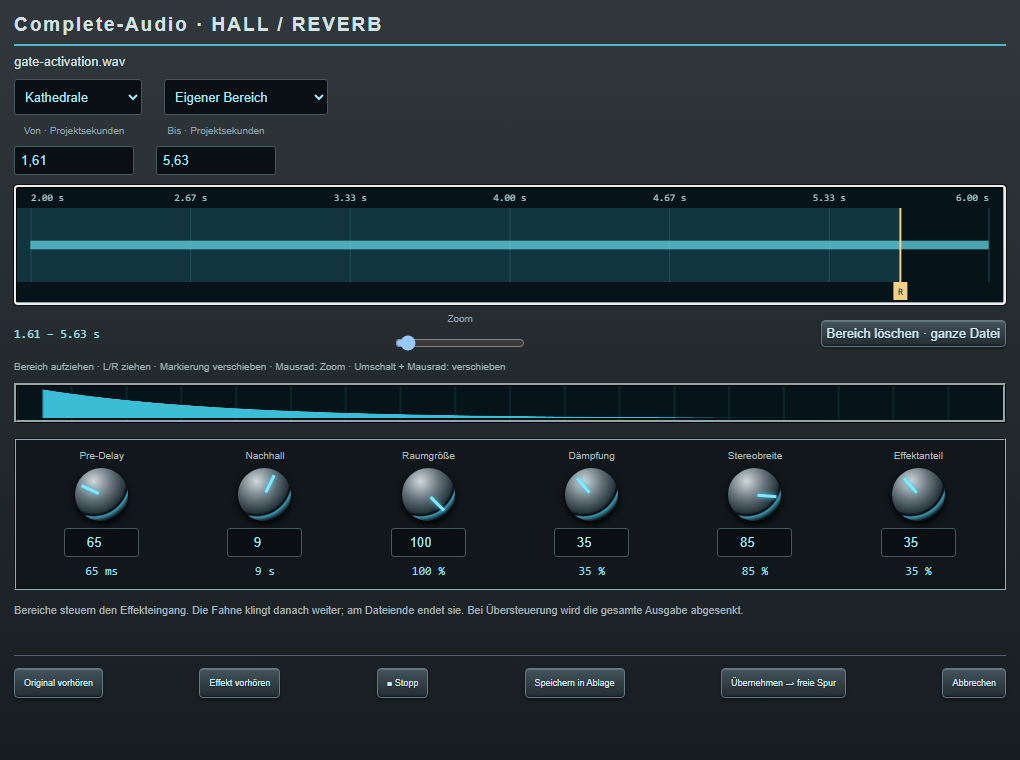The height and width of the screenshot is (760, 1020).
Task: Click the Dämpfung value field
Action: [x=591, y=542]
